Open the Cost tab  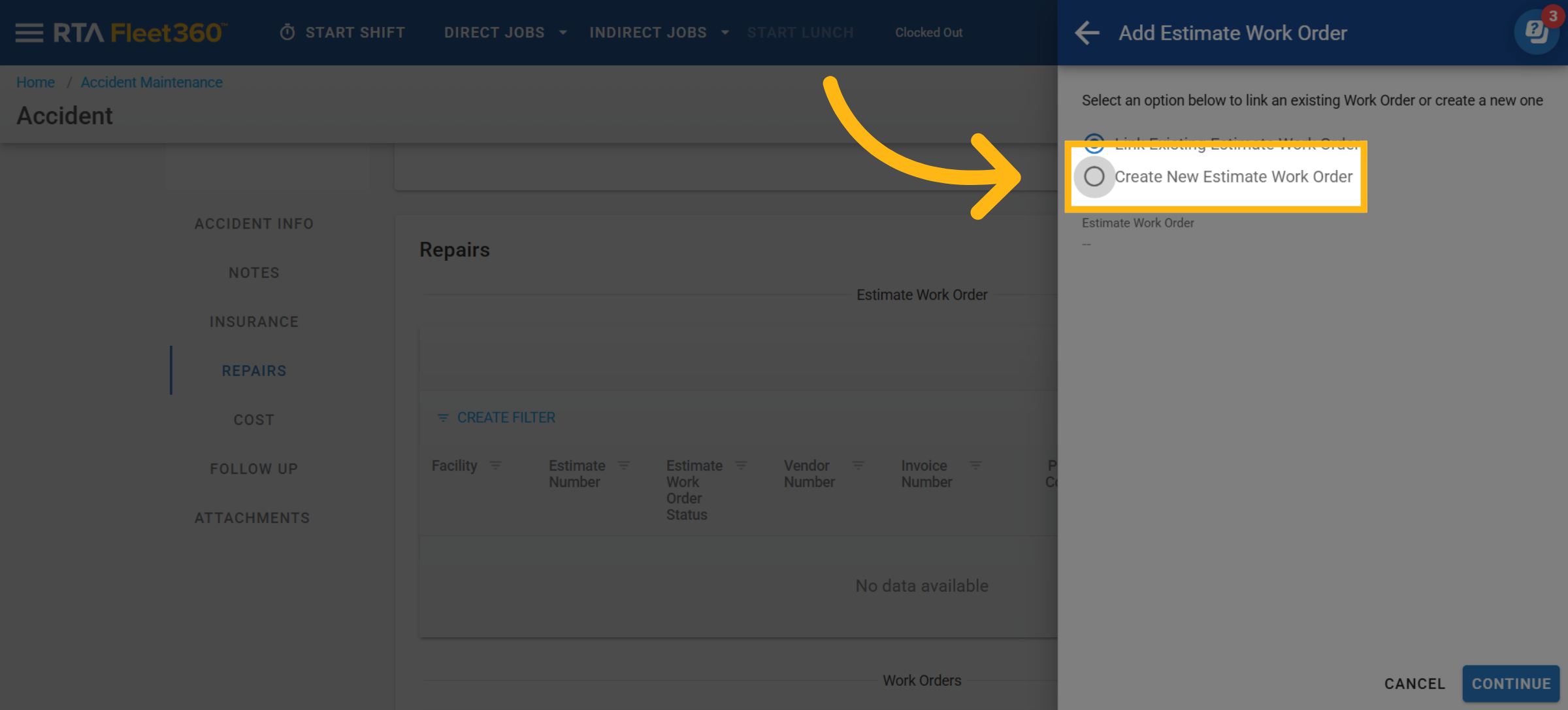click(253, 420)
